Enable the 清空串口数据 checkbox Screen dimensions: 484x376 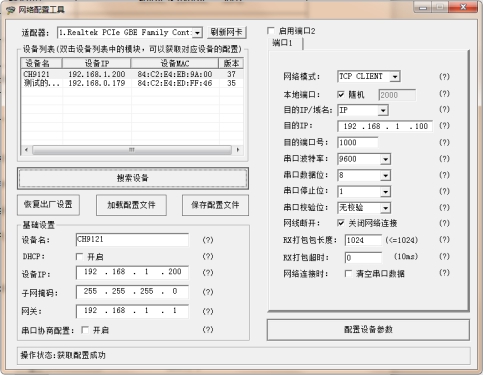[348, 274]
